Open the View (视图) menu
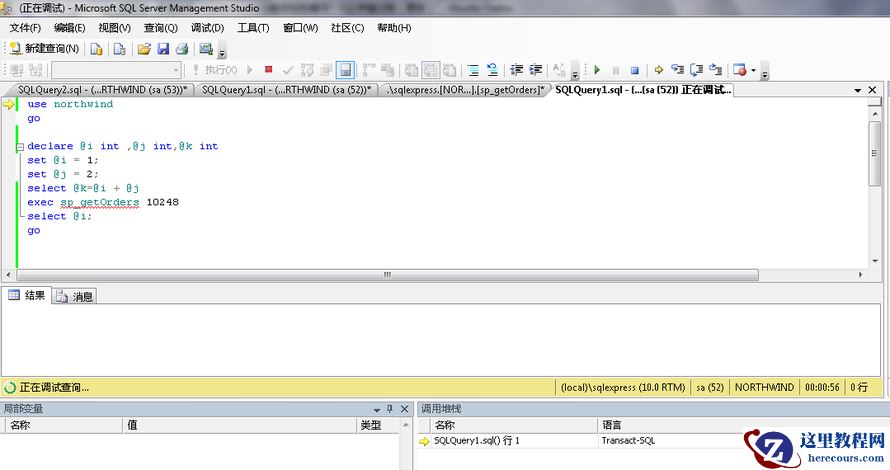The width and height of the screenshot is (890, 470). [x=114, y=28]
